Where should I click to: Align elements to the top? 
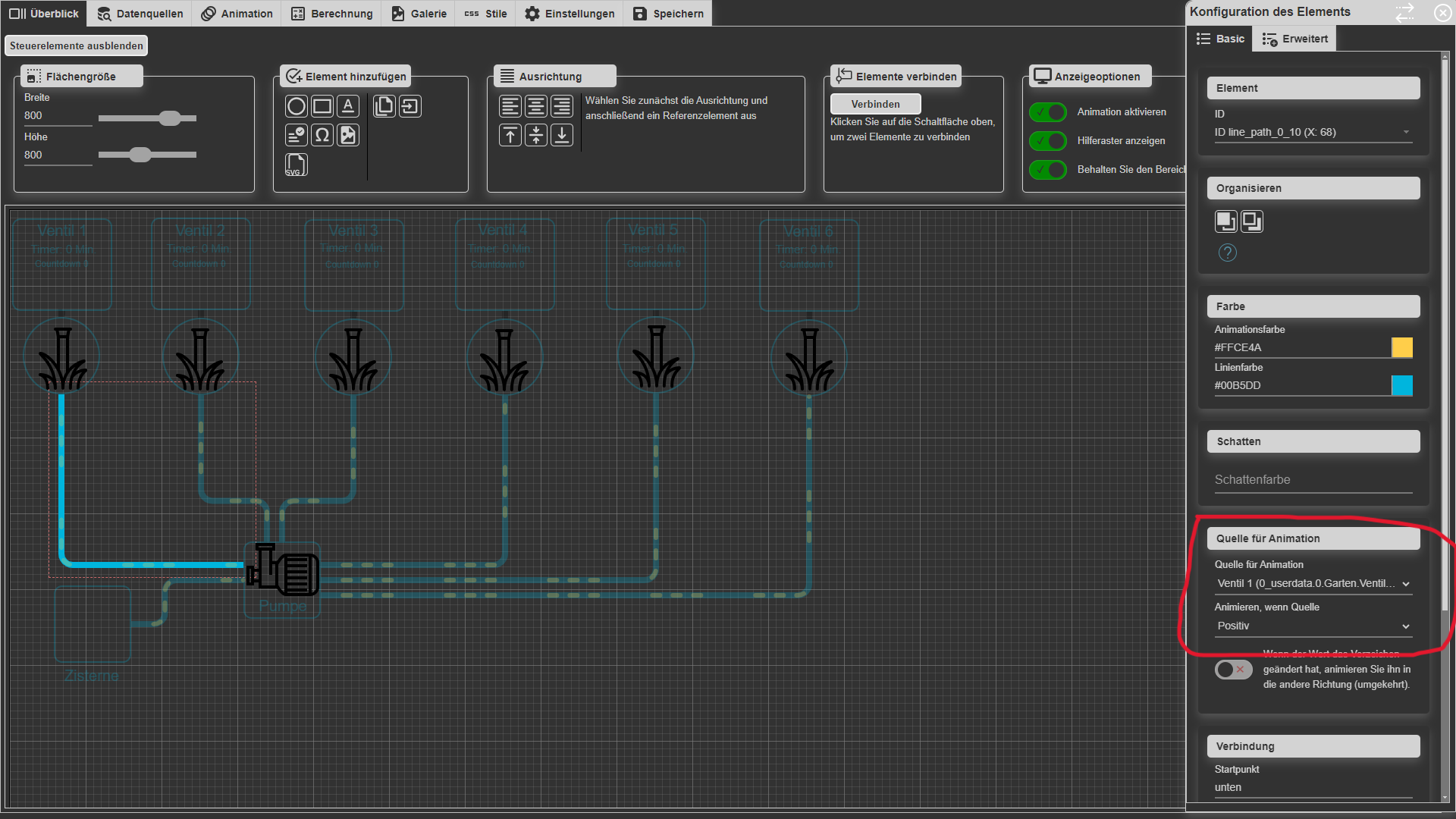510,135
